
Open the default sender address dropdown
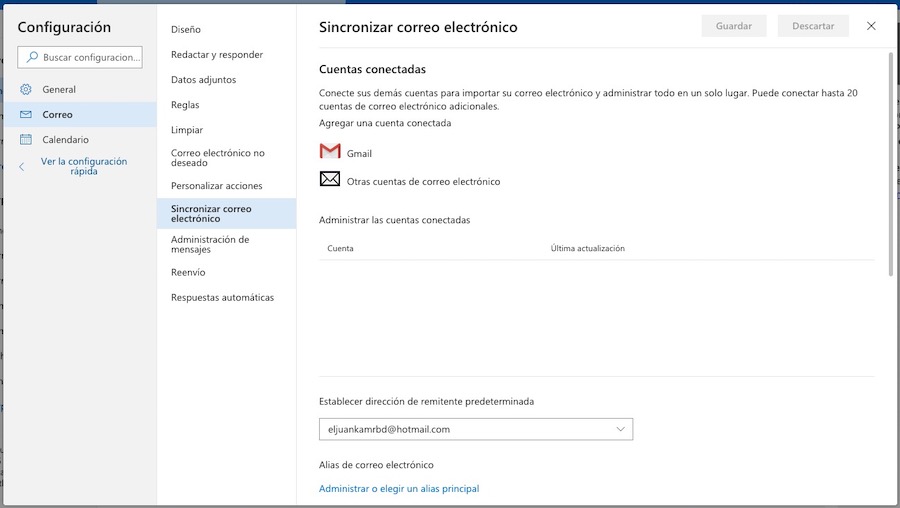click(620, 429)
